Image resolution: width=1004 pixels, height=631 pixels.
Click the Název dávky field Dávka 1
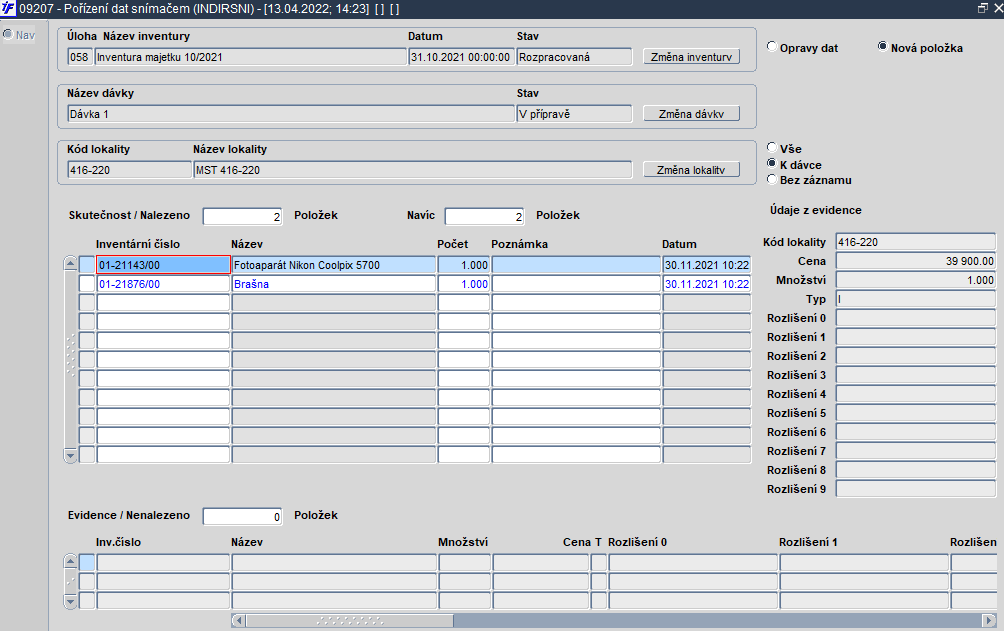(291, 114)
